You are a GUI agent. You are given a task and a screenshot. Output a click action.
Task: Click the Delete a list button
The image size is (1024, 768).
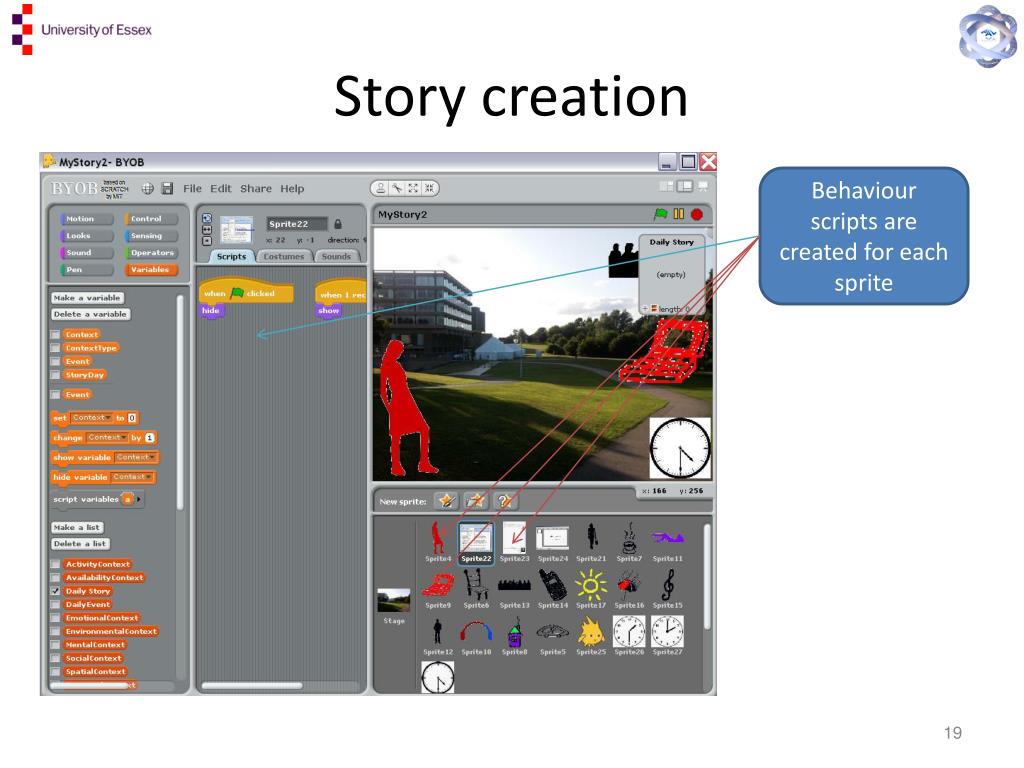80,544
